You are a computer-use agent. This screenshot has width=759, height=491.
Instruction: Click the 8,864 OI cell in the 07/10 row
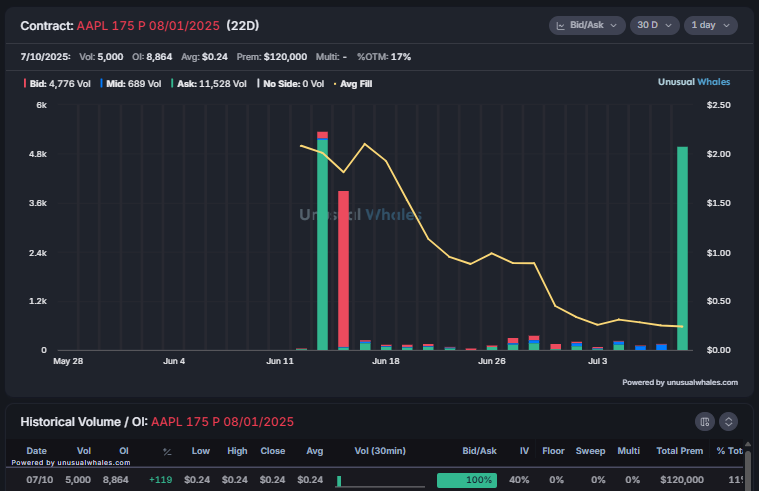(116, 480)
